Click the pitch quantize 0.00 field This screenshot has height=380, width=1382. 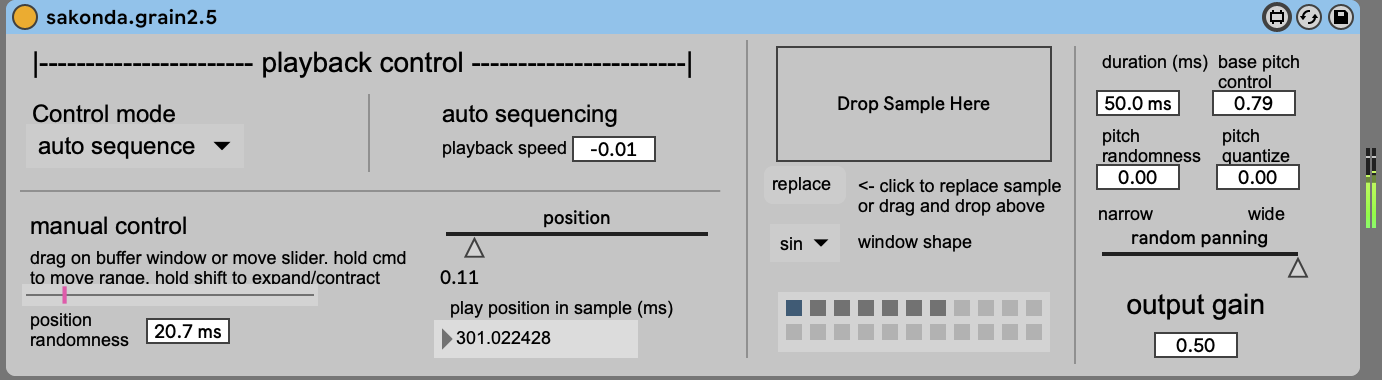[1258, 177]
